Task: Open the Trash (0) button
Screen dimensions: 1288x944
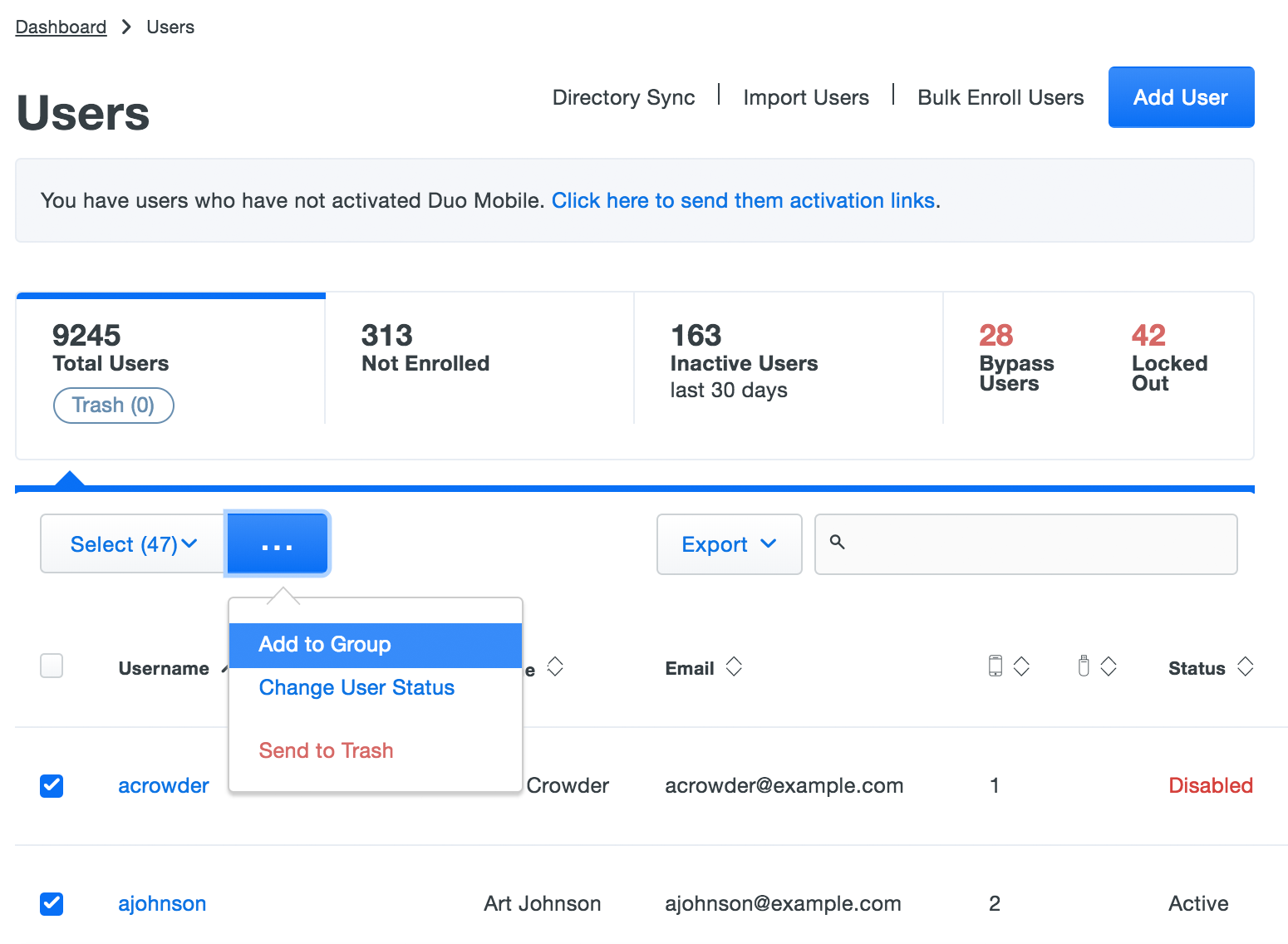Action: coord(114,406)
